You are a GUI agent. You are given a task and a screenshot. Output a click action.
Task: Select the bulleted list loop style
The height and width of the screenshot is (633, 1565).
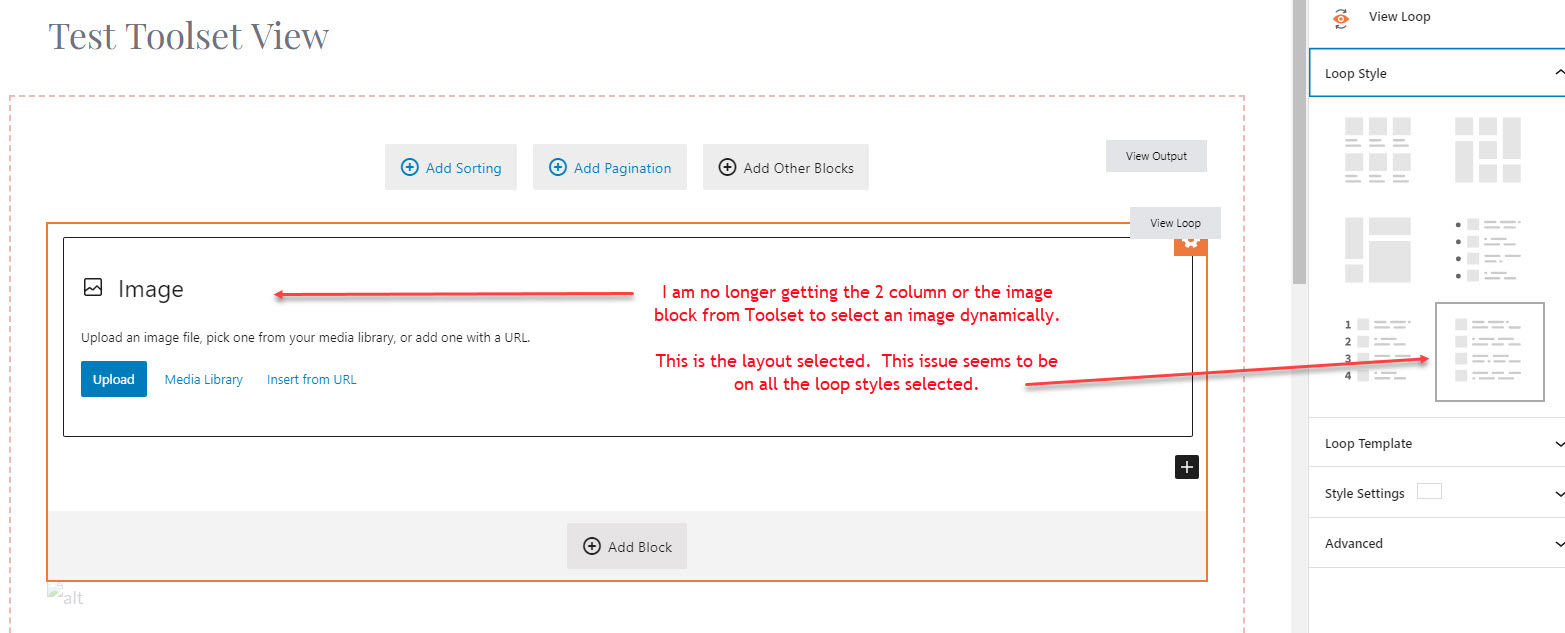click(x=1488, y=250)
